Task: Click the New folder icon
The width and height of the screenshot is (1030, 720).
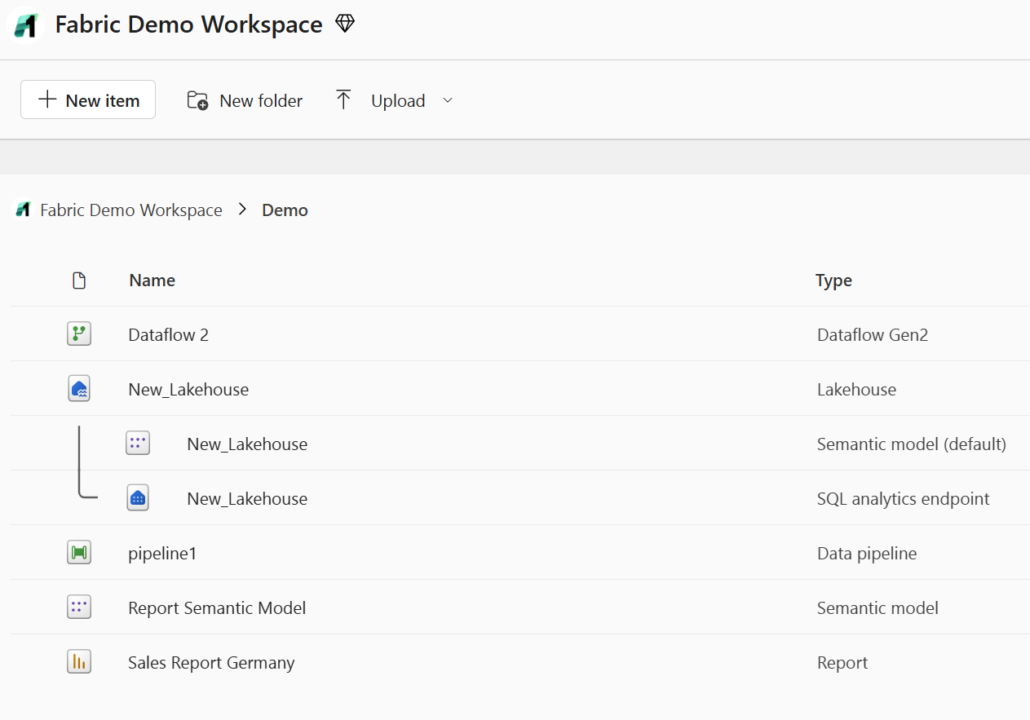Action: point(197,100)
